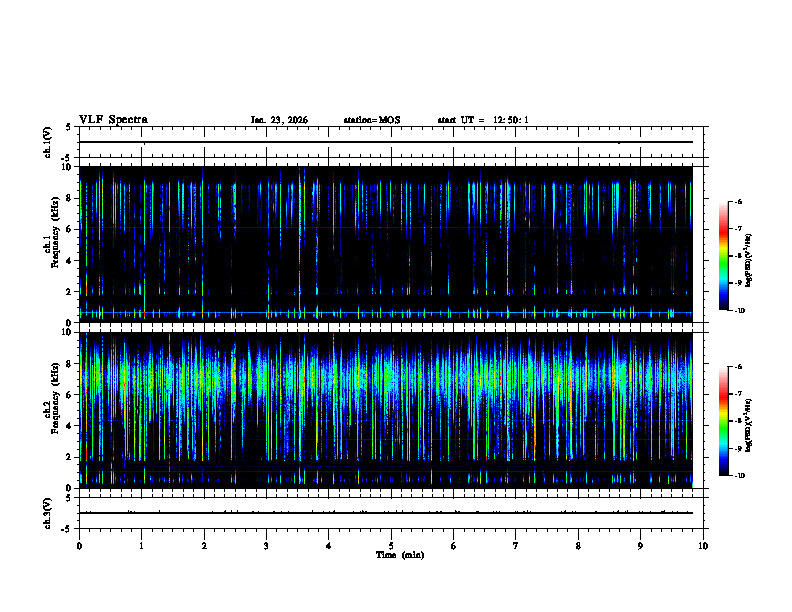
Task: Click the ch.1 voltage waveform strip
Action: 391,142
